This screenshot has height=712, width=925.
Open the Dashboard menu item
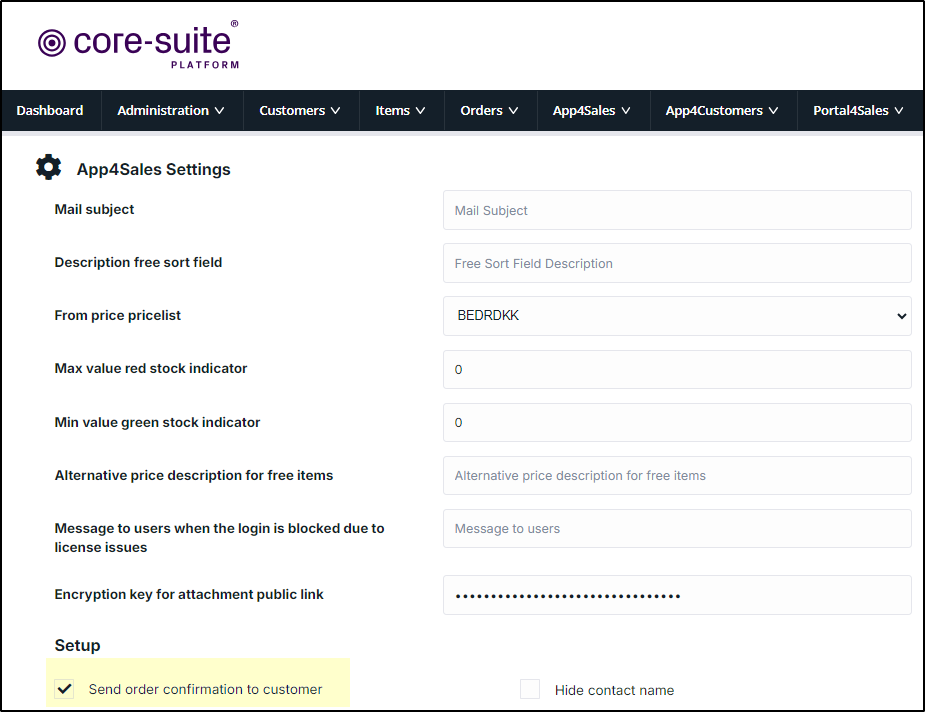click(x=50, y=110)
